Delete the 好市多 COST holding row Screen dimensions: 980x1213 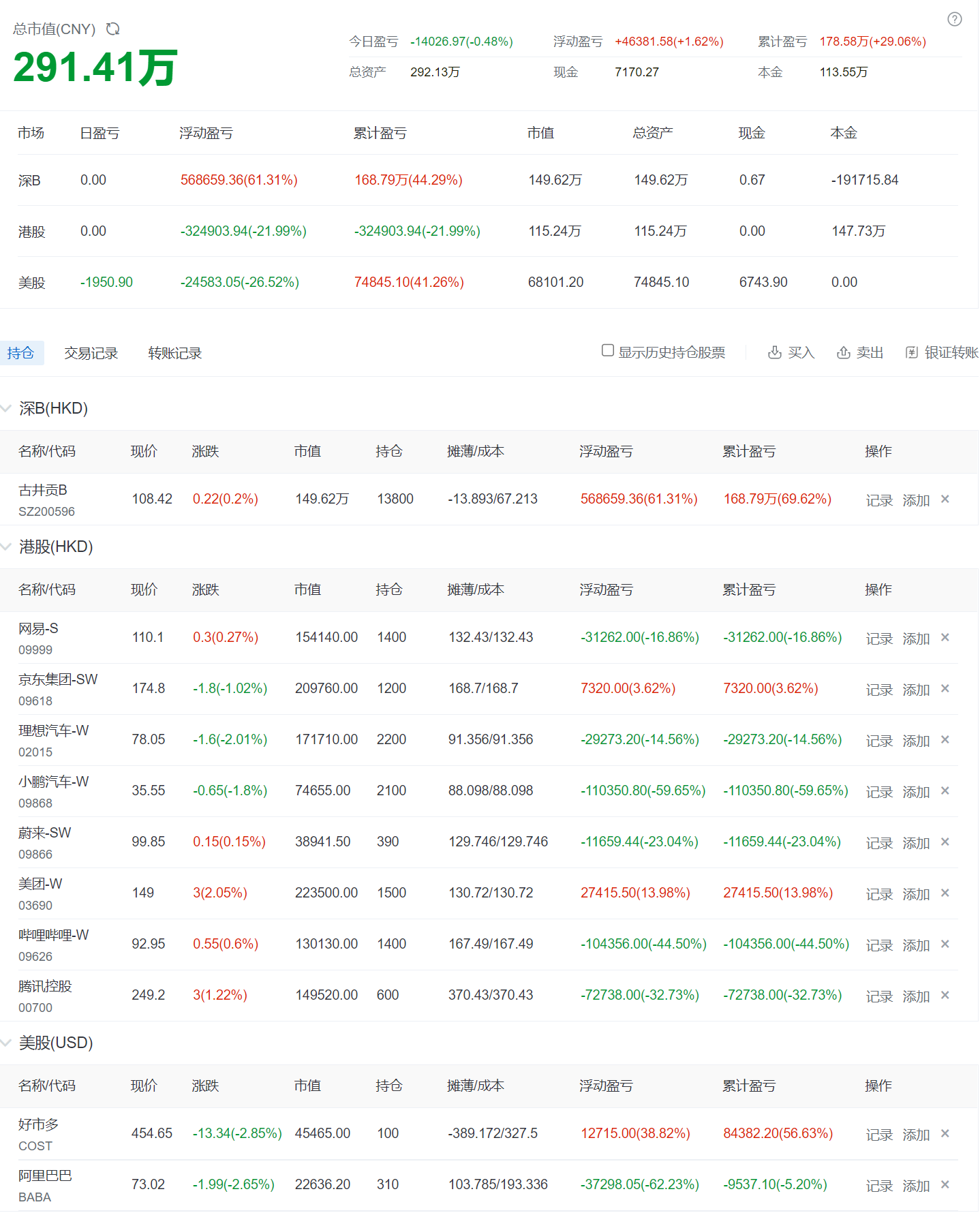945,1133
